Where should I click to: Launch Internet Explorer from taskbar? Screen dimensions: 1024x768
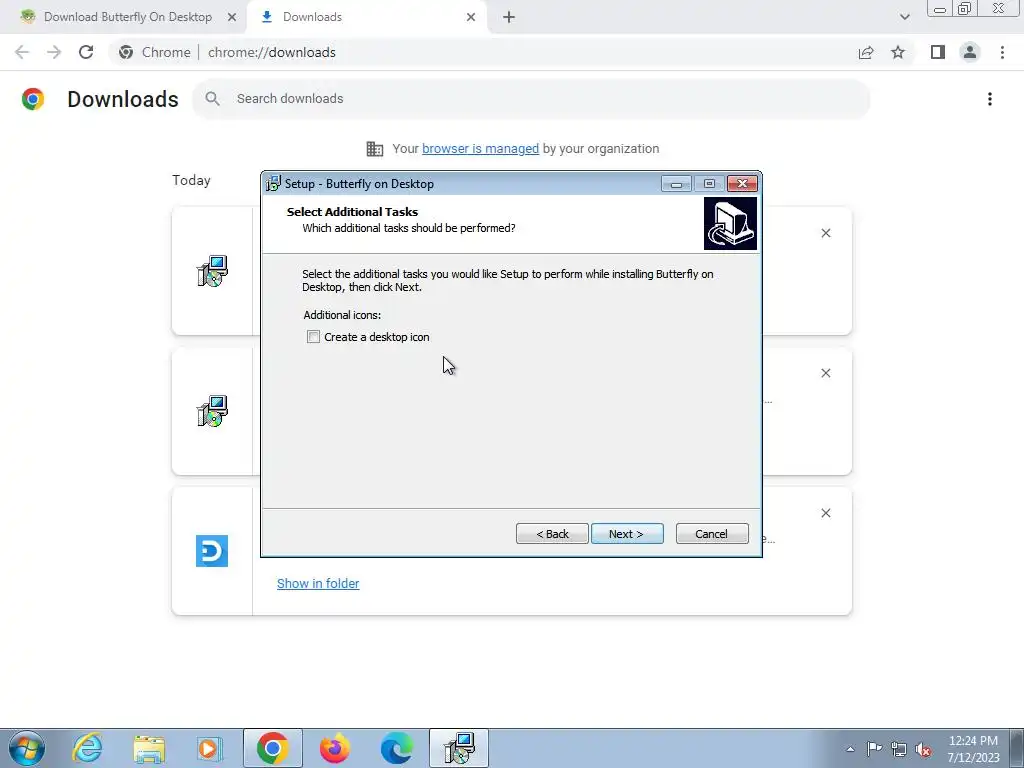click(x=87, y=748)
